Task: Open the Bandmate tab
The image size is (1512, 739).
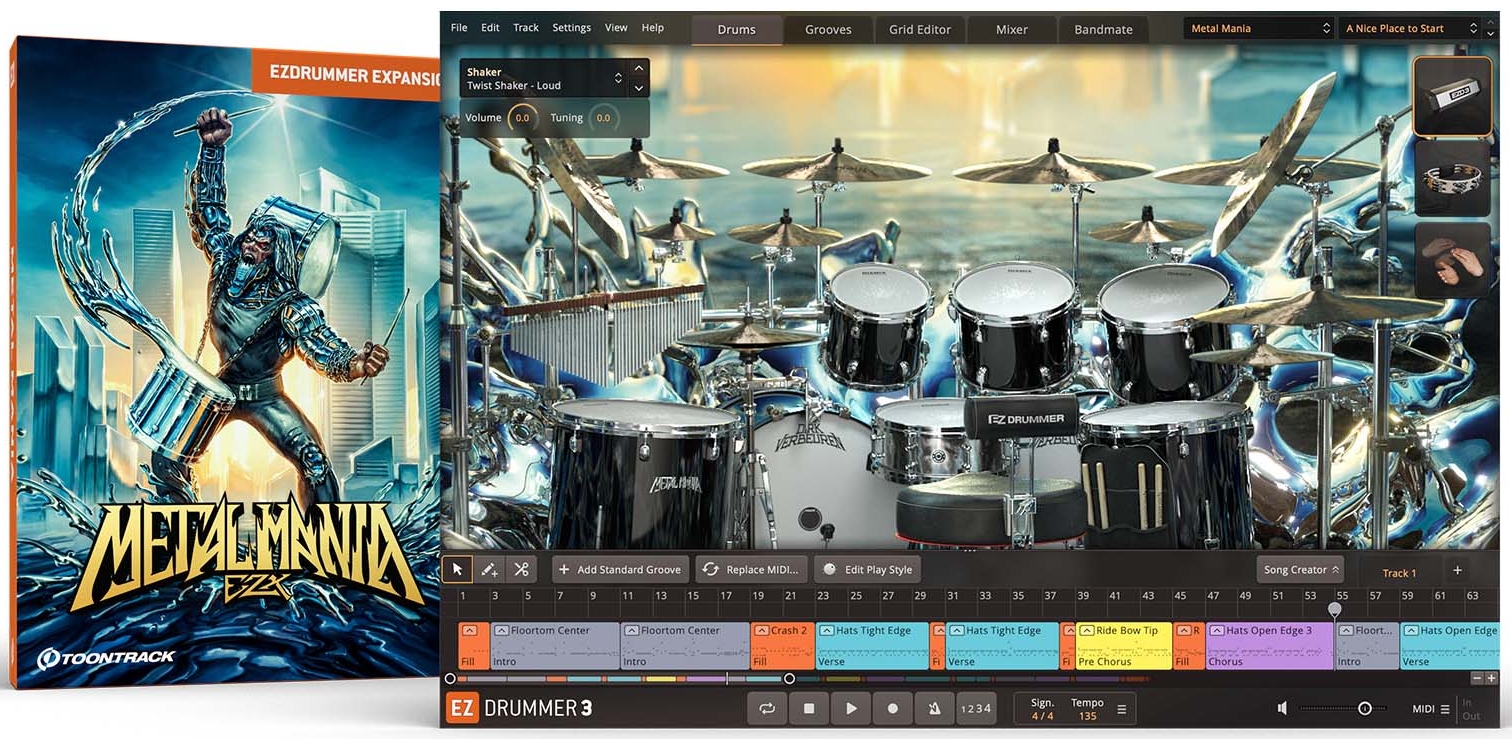Action: [1103, 29]
